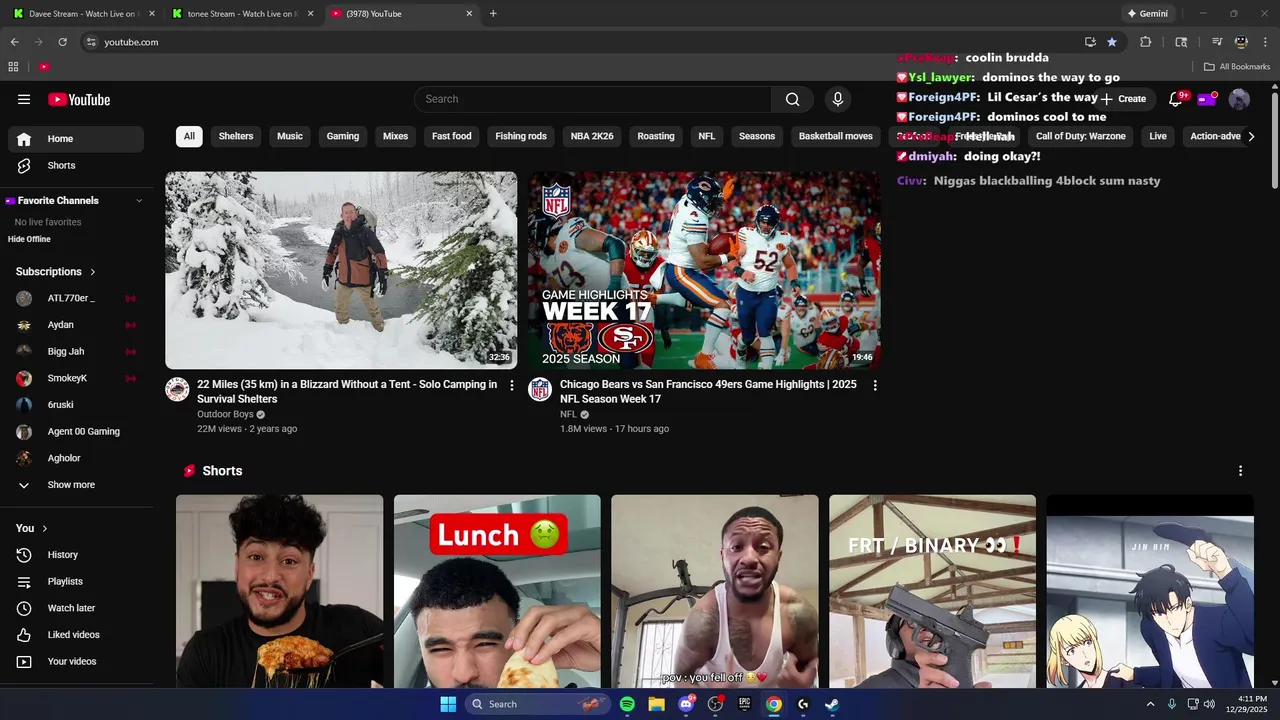Open Spotify from the taskbar
The width and height of the screenshot is (1280, 720).
point(627,704)
